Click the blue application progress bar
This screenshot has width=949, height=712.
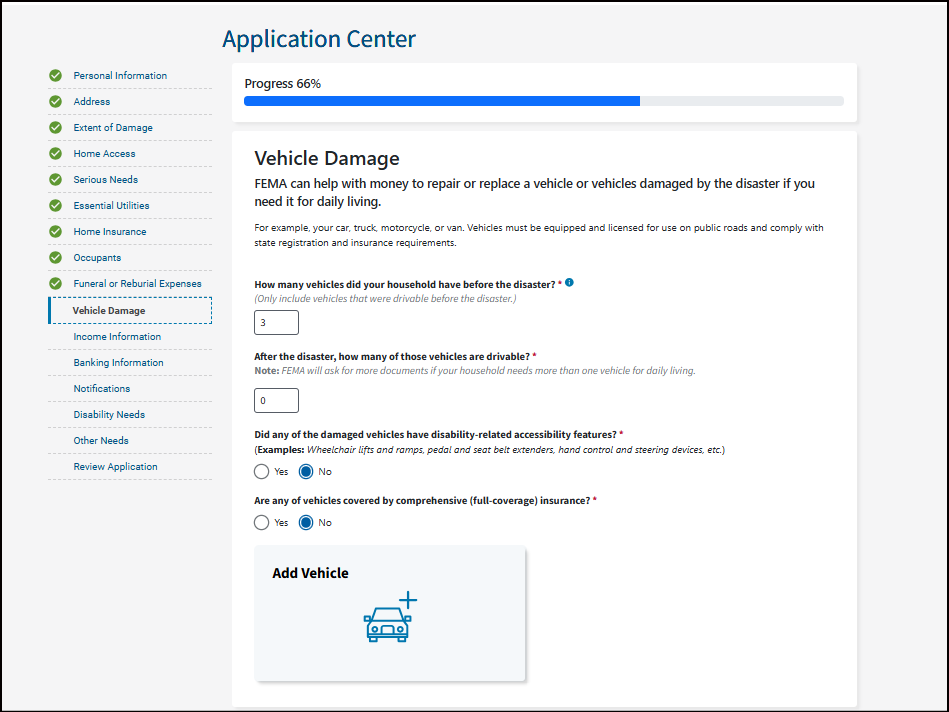(442, 101)
